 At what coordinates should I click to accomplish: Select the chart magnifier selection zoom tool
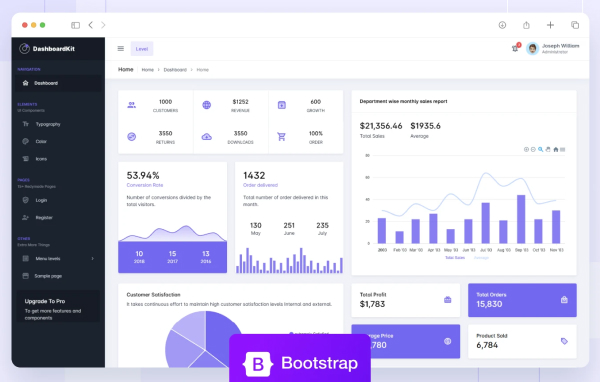[540, 150]
